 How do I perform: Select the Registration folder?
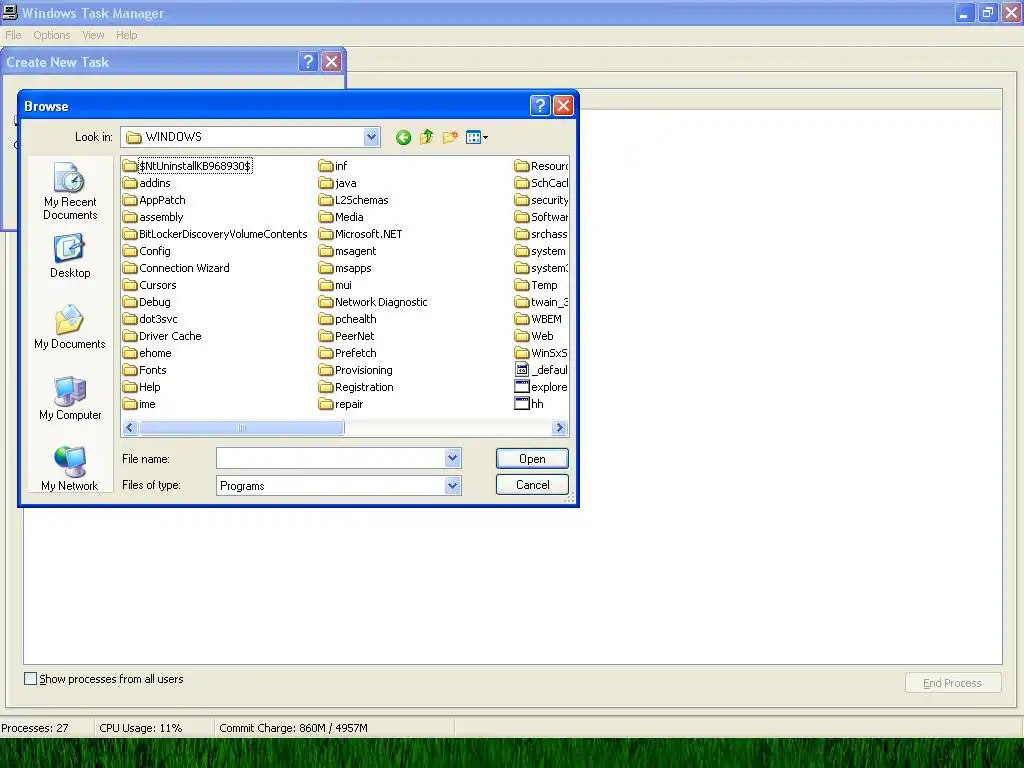pyautogui.click(x=357, y=387)
